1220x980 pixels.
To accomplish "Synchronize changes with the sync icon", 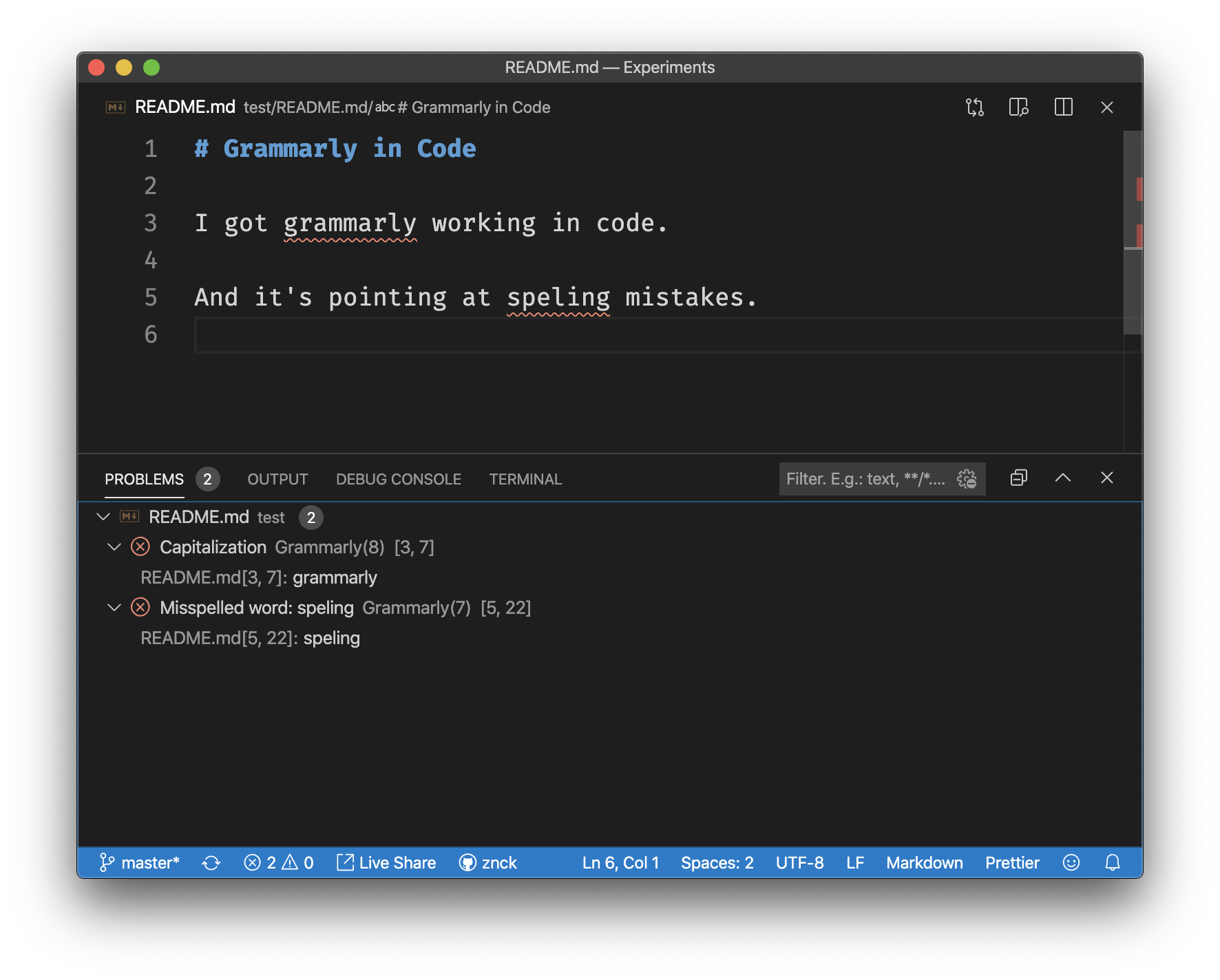I will pyautogui.click(x=211, y=862).
